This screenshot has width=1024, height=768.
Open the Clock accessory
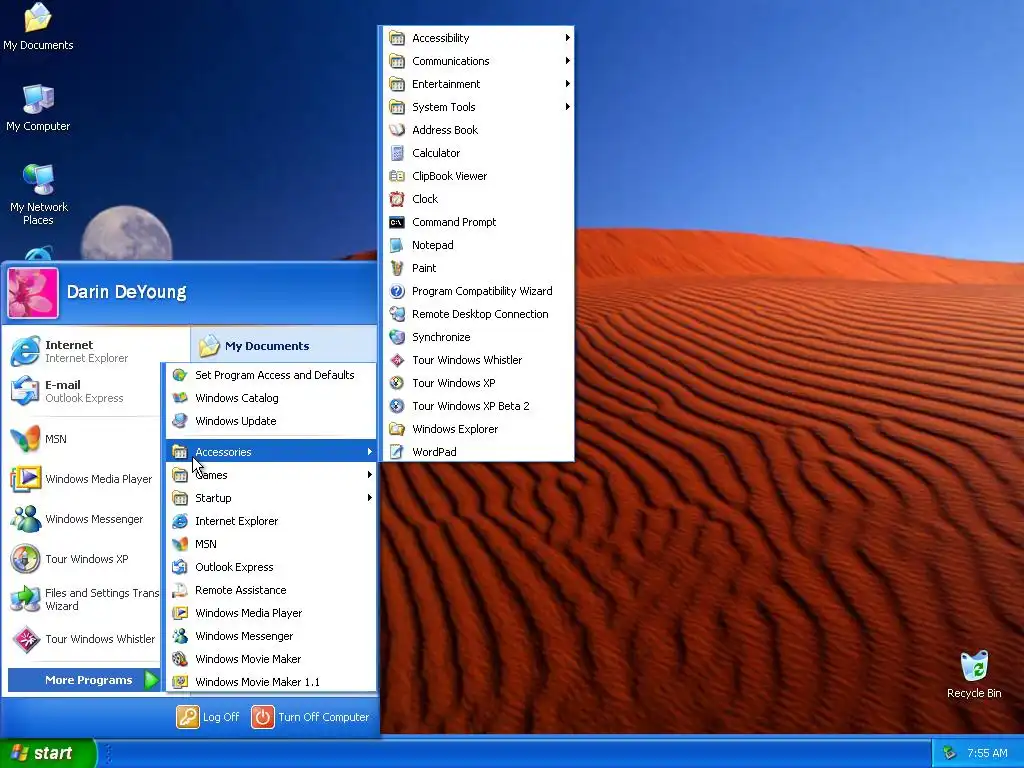point(479,199)
